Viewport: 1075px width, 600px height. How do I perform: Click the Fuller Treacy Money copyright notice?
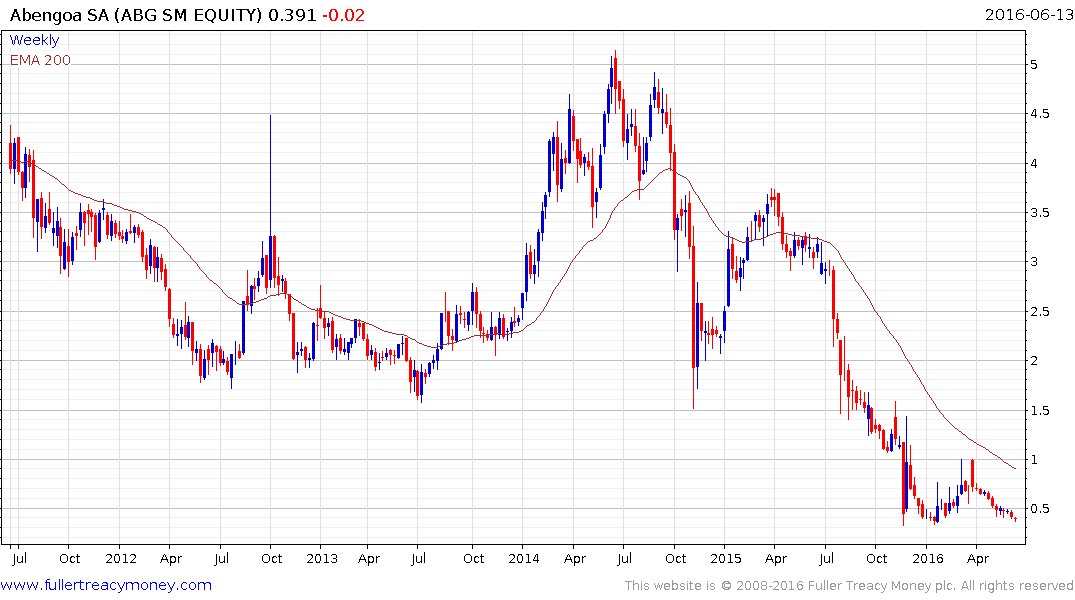click(849, 586)
